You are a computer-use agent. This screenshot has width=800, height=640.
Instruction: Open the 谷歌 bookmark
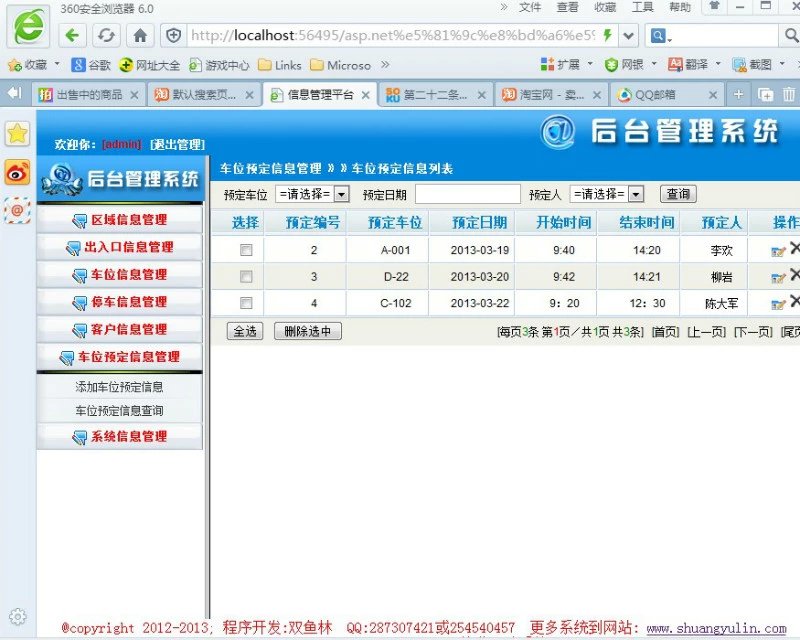(91, 65)
